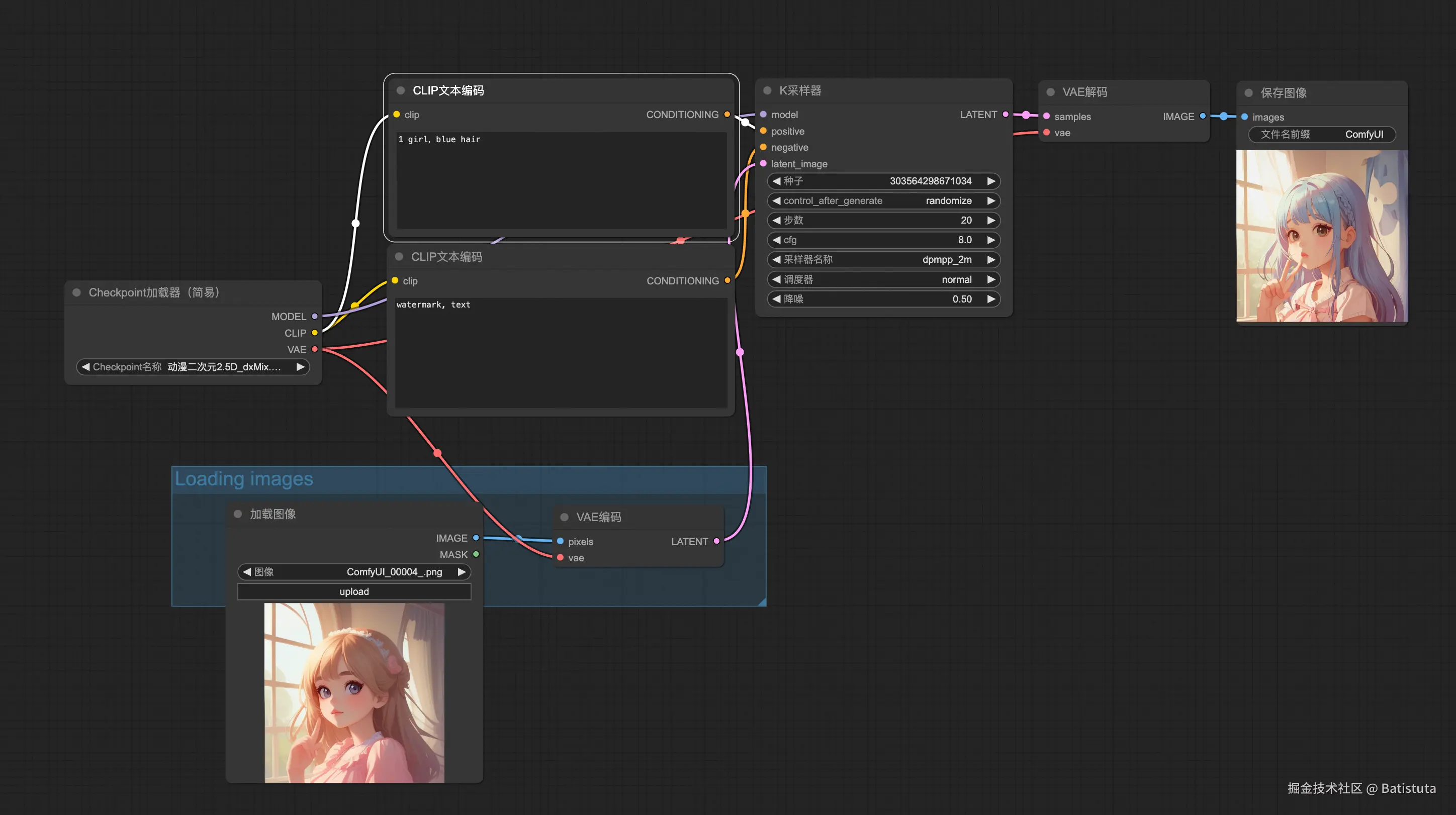This screenshot has height=815, width=1456.
Task: Click the 文件名前缀 ComfyUI filename prefix field
Action: pos(1321,135)
